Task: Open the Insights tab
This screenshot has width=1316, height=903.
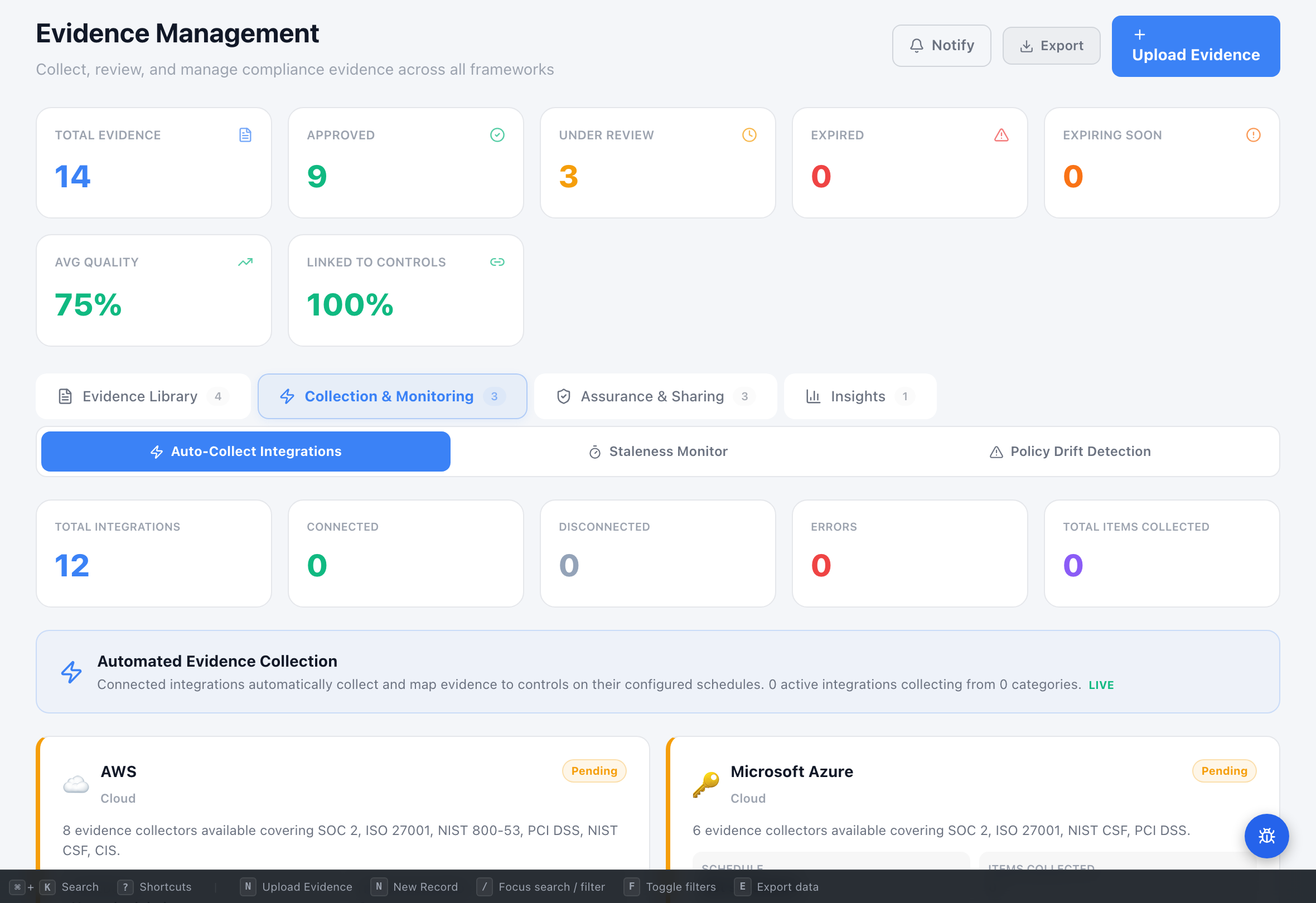Action: click(857, 396)
